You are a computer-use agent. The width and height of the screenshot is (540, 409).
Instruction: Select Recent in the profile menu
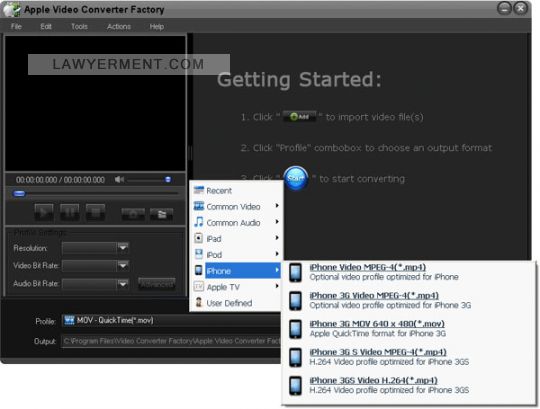[236, 190]
